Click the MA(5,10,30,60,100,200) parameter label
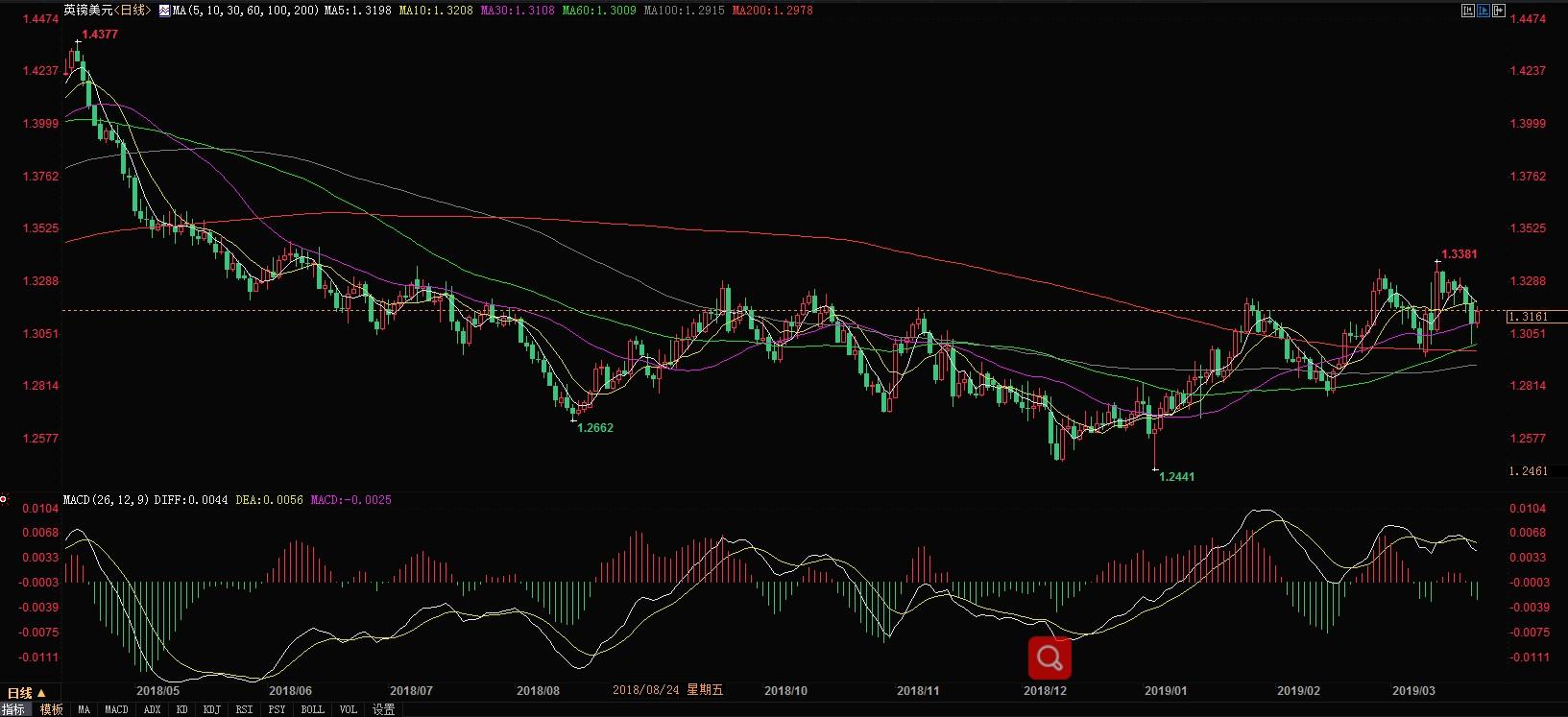1568x717 pixels. coord(246,11)
